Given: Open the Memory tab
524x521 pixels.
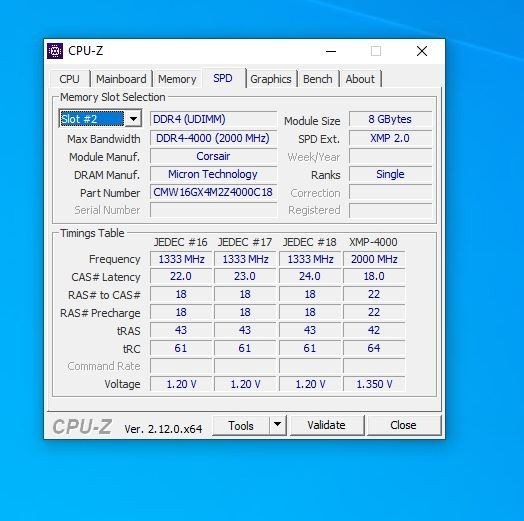Looking at the screenshot, I should point(177,79).
